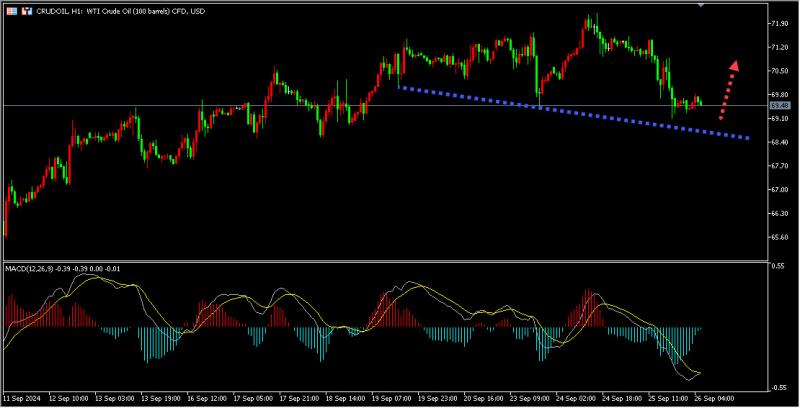Click the 12 Sep 10:00 time label
Screen dimensions: 800x408
pyautogui.click(x=68, y=398)
